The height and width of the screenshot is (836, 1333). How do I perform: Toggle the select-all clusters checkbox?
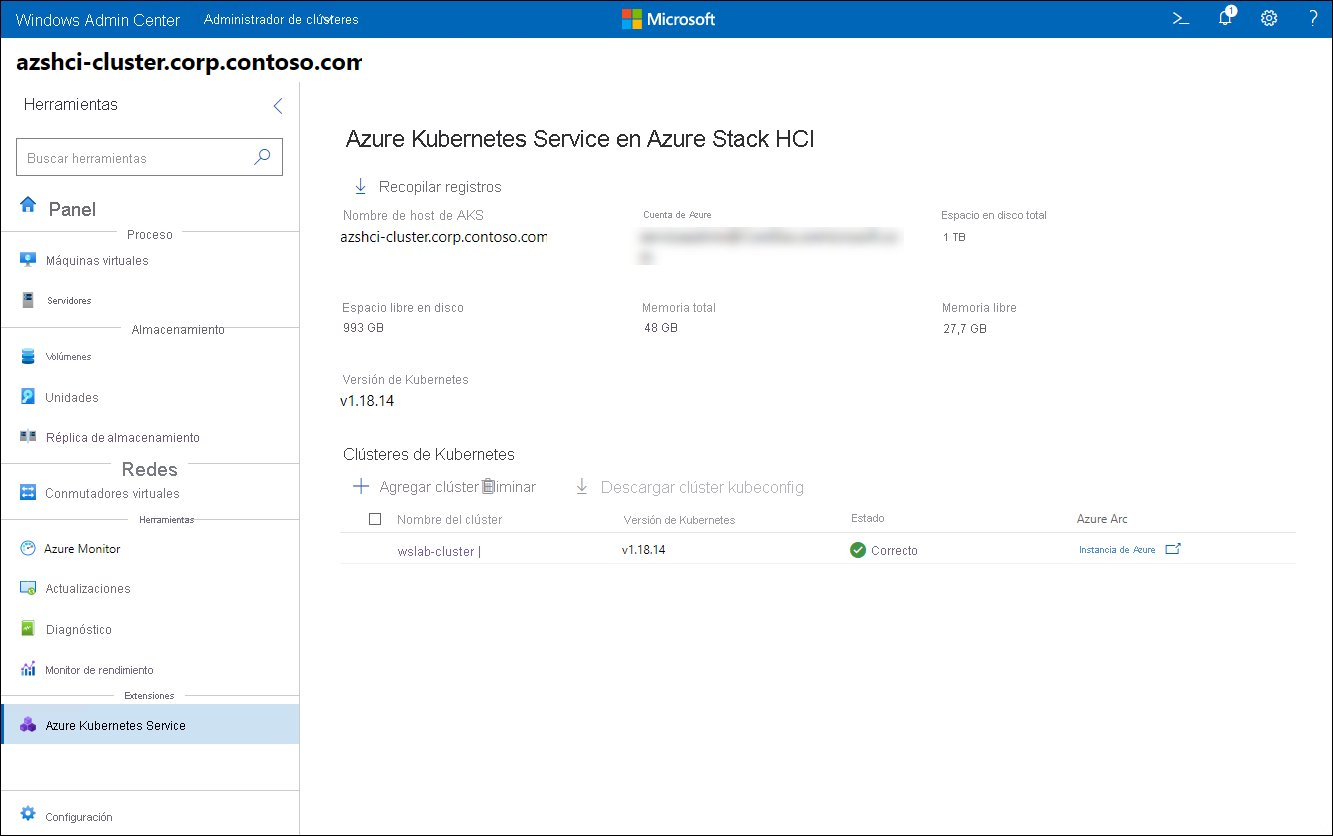(x=375, y=519)
